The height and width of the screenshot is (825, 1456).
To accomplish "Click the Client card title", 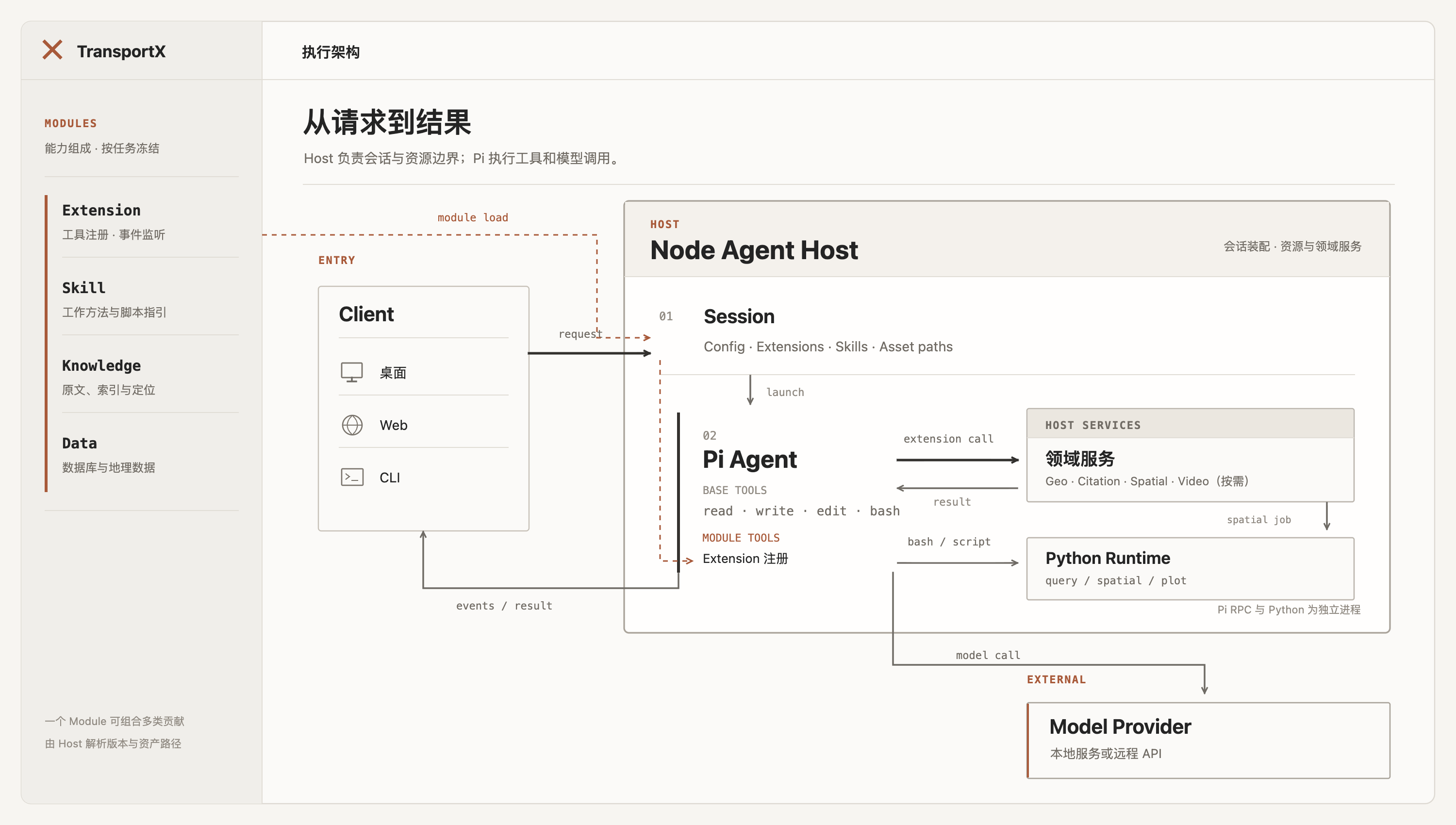I will point(366,314).
